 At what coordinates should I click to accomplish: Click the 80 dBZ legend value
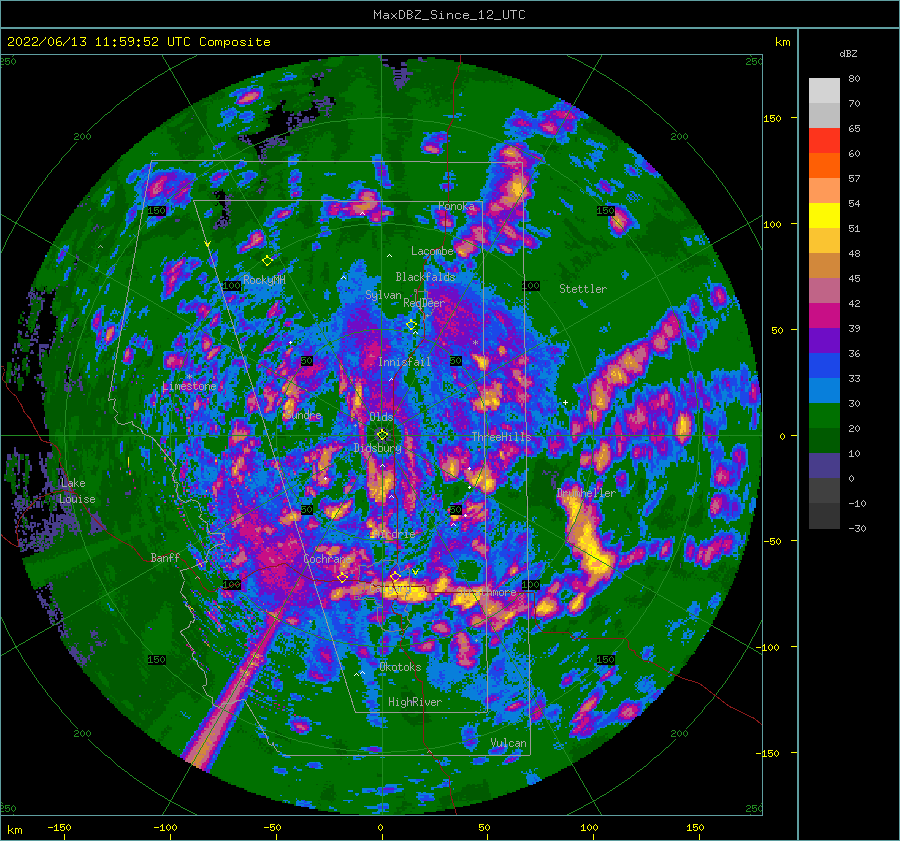pyautogui.click(x=854, y=79)
